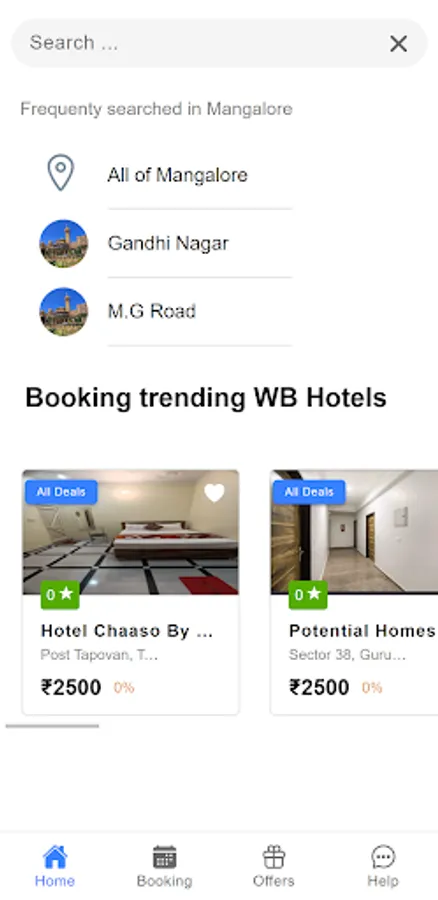Click the star rating badge on Potential Homes
The height and width of the screenshot is (900, 438).
pos(308,595)
